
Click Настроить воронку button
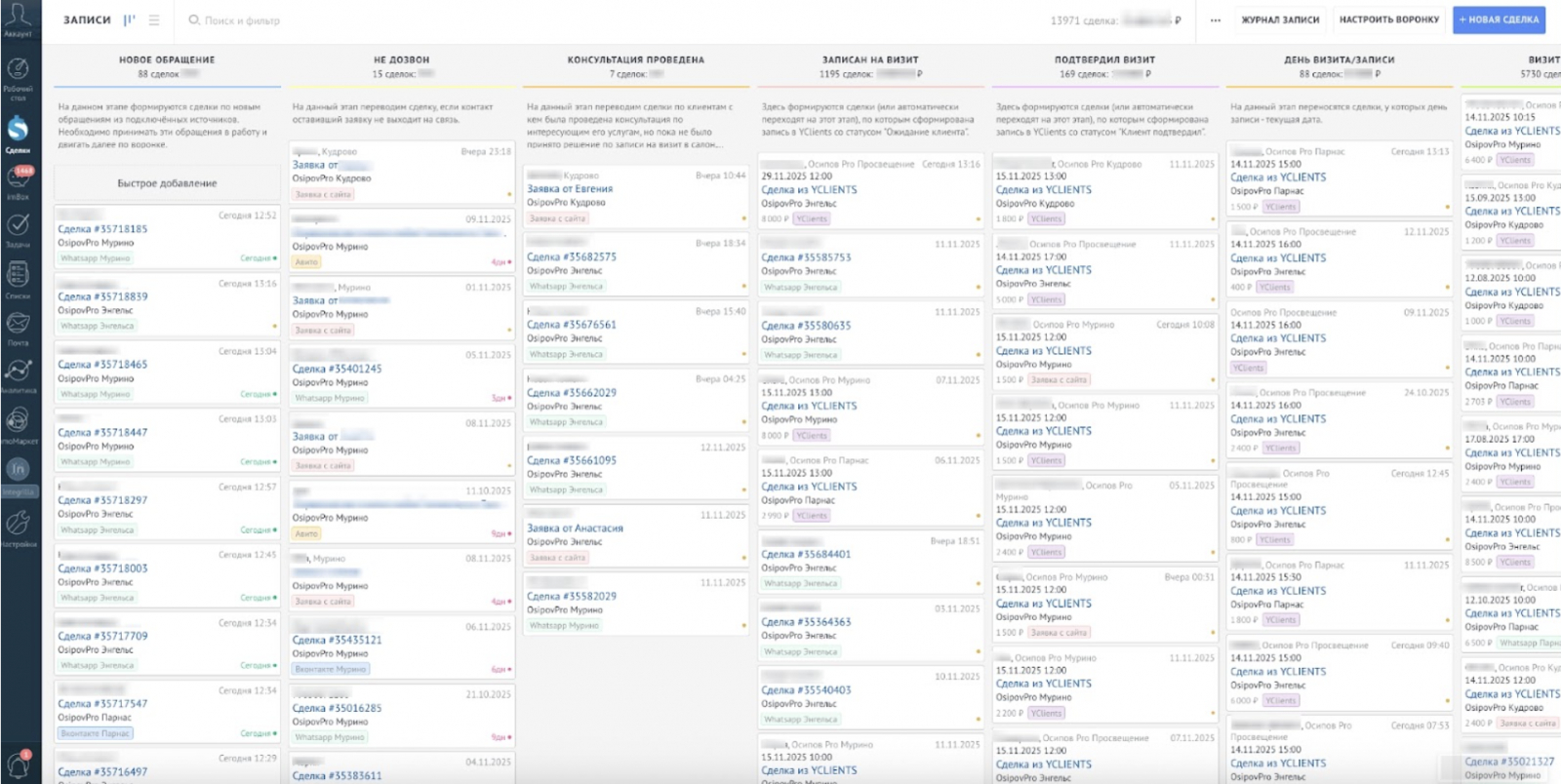click(1388, 20)
